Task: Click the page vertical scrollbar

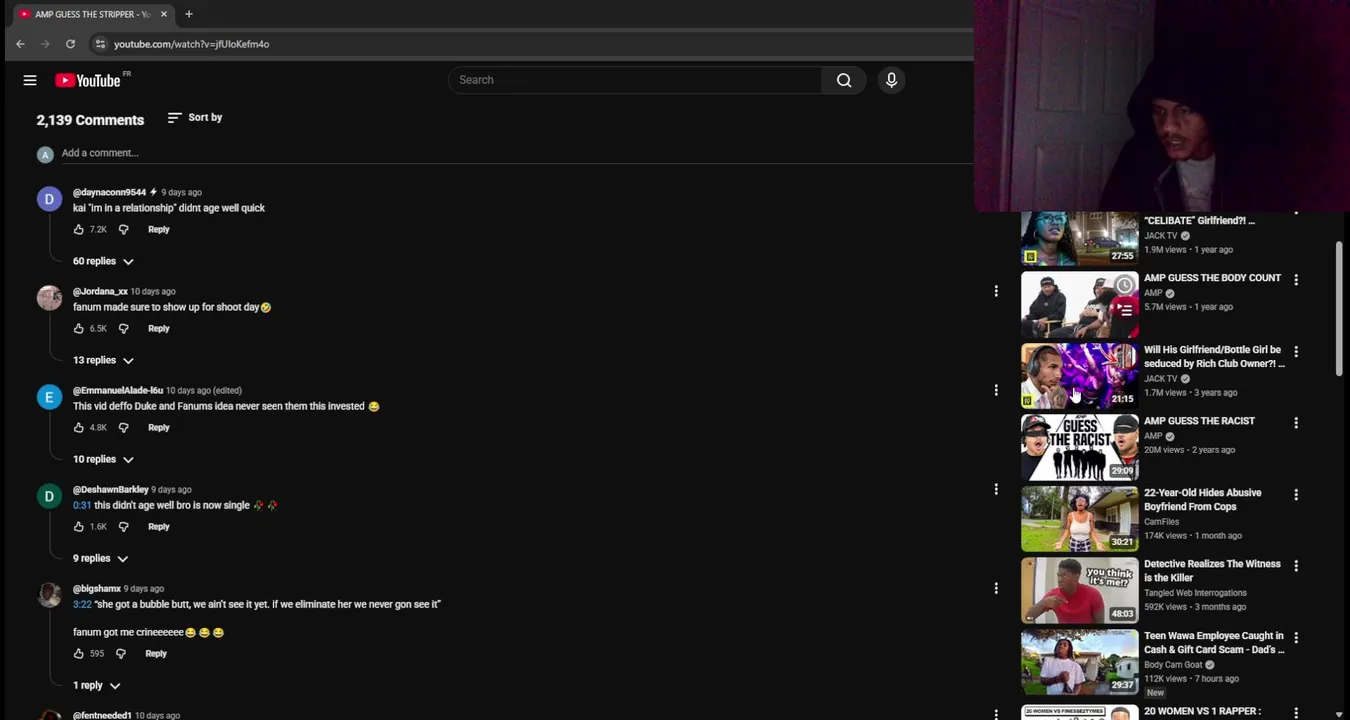Action: 1339,308
